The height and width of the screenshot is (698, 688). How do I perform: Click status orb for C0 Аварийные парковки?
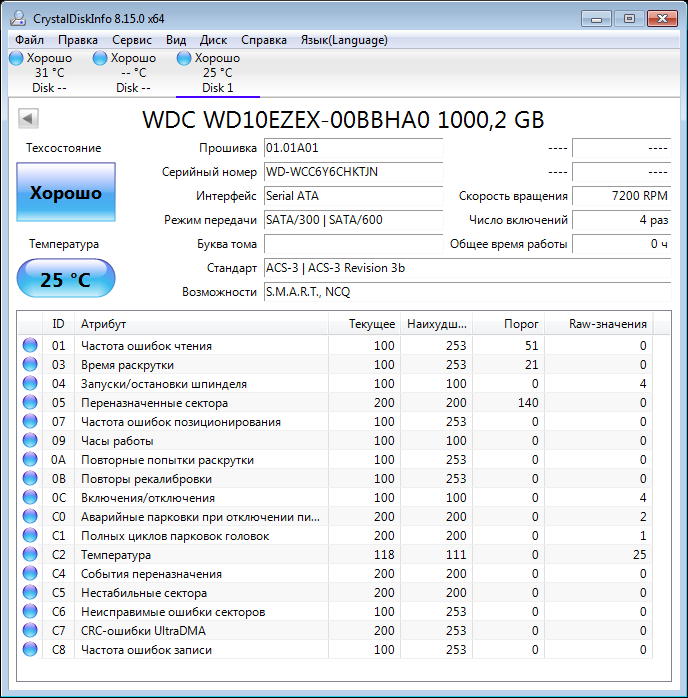(x=30, y=516)
